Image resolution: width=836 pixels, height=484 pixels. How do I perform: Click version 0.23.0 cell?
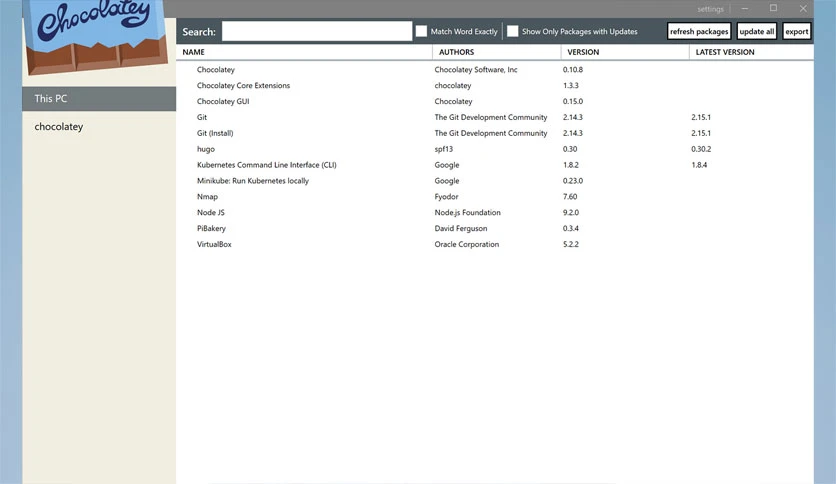(573, 181)
